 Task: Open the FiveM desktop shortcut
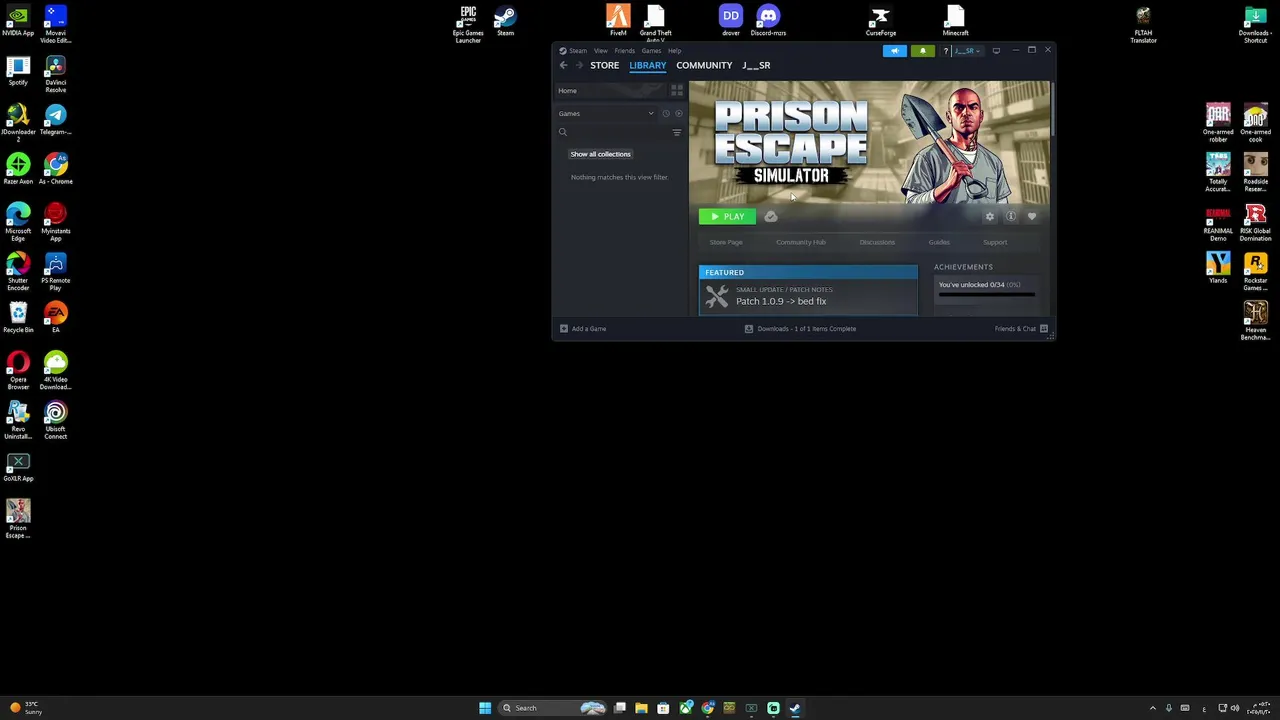[618, 21]
